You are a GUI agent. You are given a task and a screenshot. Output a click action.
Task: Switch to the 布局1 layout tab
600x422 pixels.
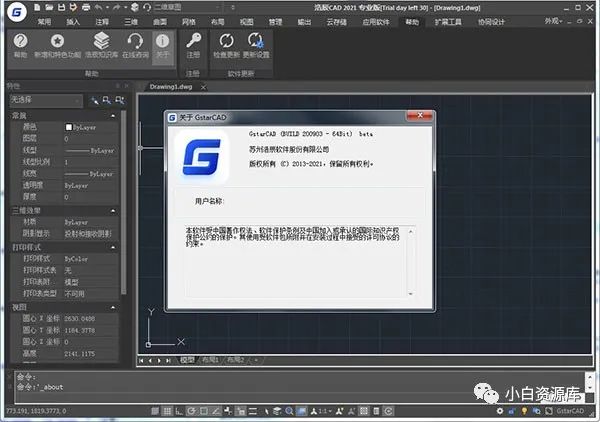coord(210,360)
